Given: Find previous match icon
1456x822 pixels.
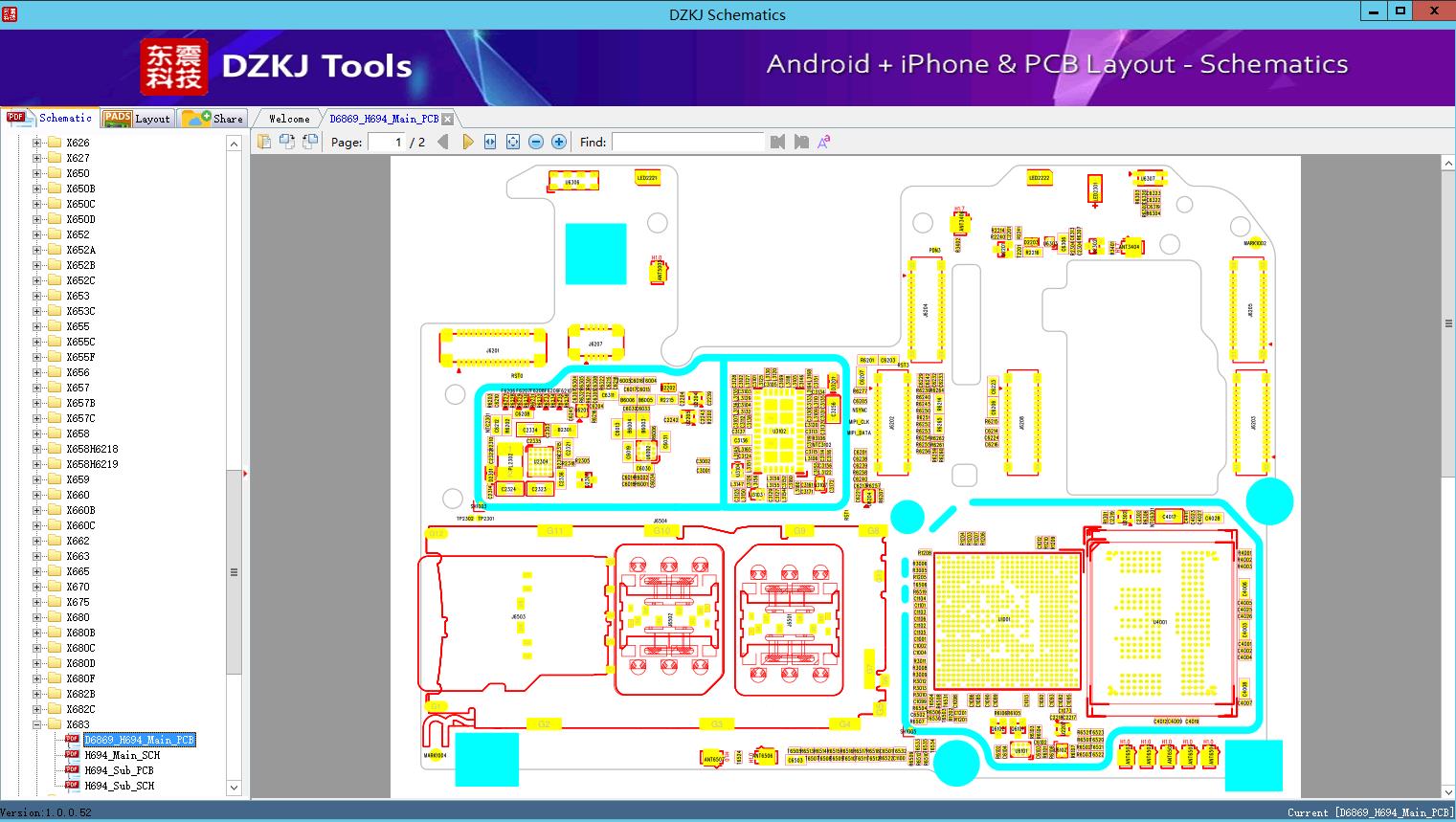Looking at the screenshot, I should coord(777,142).
